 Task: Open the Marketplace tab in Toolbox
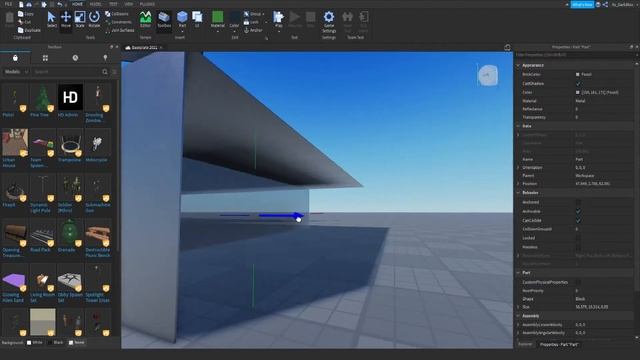(x=15, y=58)
